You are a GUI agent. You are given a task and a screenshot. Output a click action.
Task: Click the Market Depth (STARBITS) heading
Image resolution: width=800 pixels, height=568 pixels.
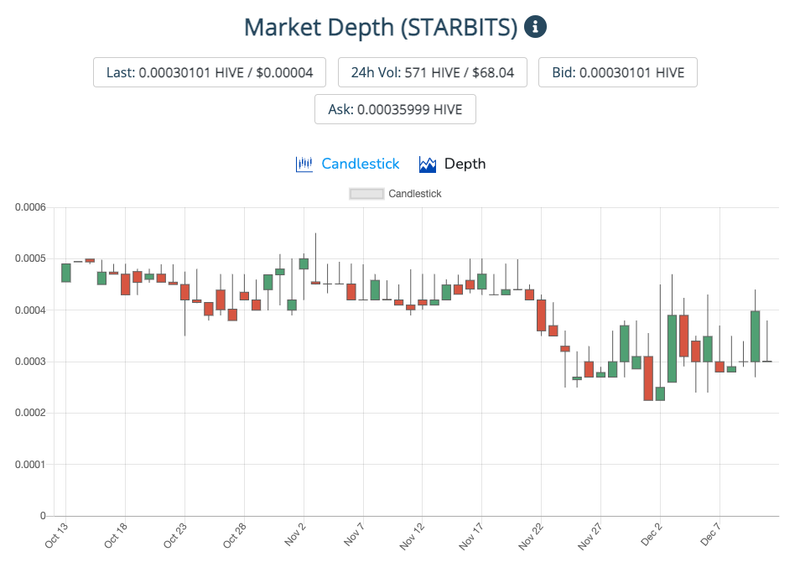[x=381, y=27]
